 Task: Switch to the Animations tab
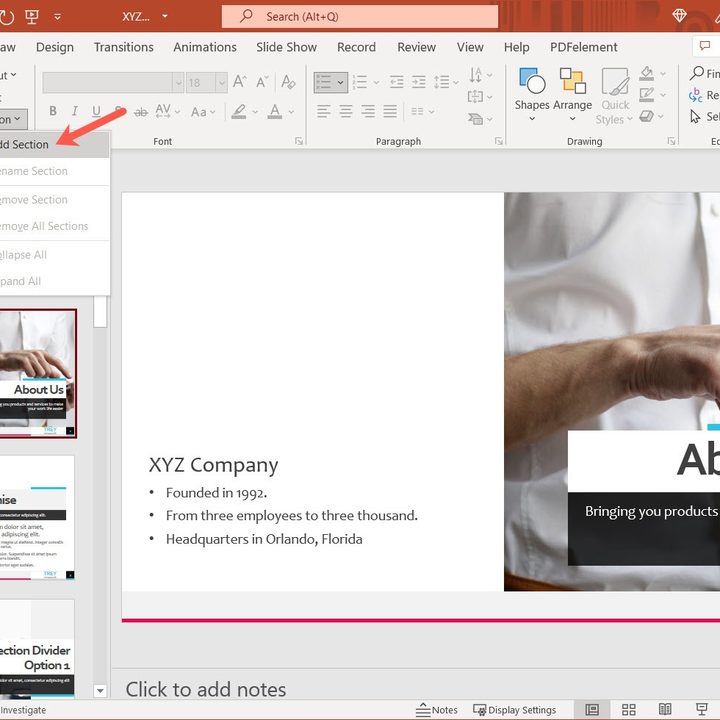205,47
